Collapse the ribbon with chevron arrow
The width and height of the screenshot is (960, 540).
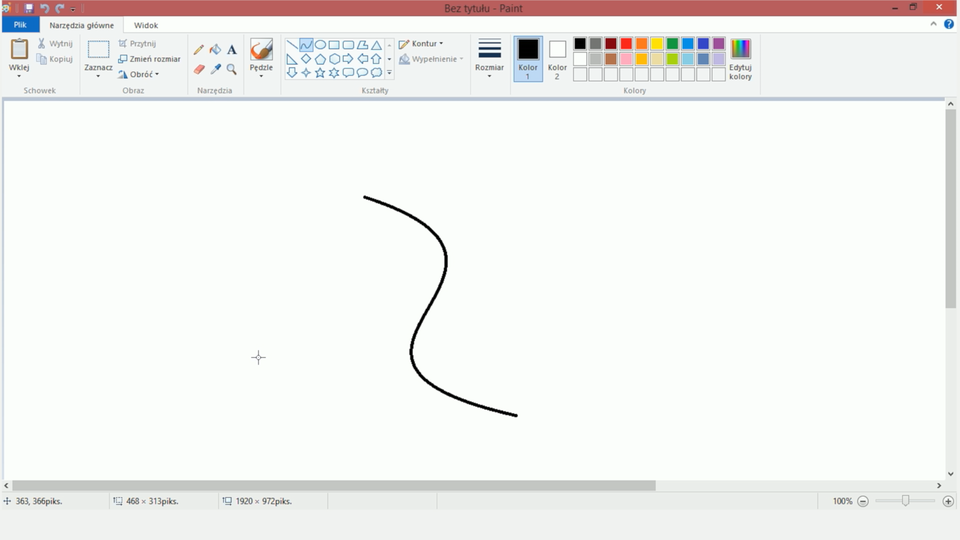click(933, 24)
